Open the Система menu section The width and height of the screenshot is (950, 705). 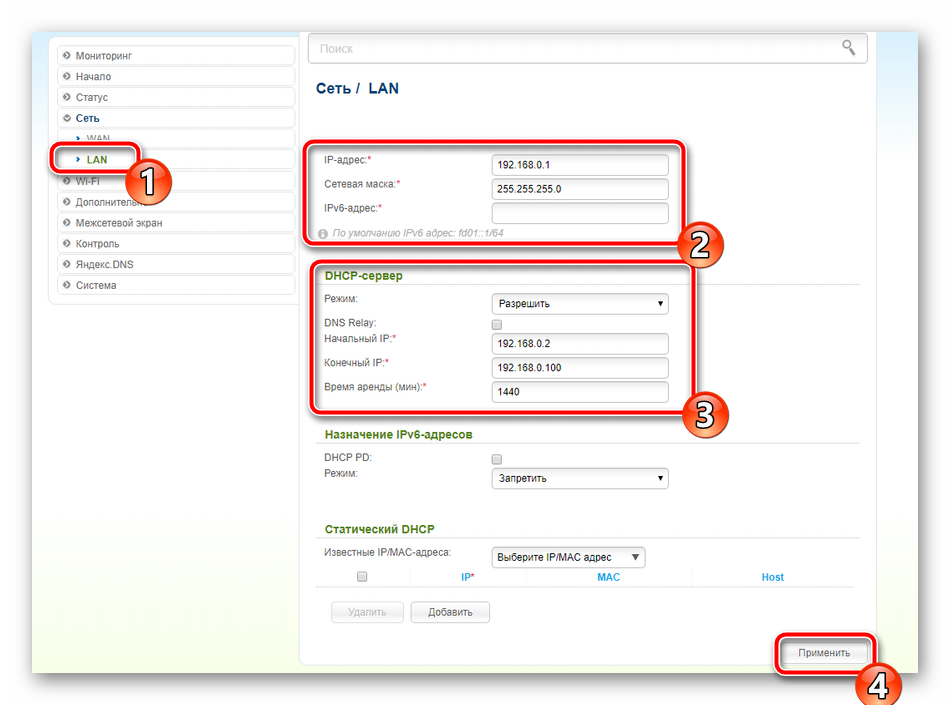click(x=176, y=285)
